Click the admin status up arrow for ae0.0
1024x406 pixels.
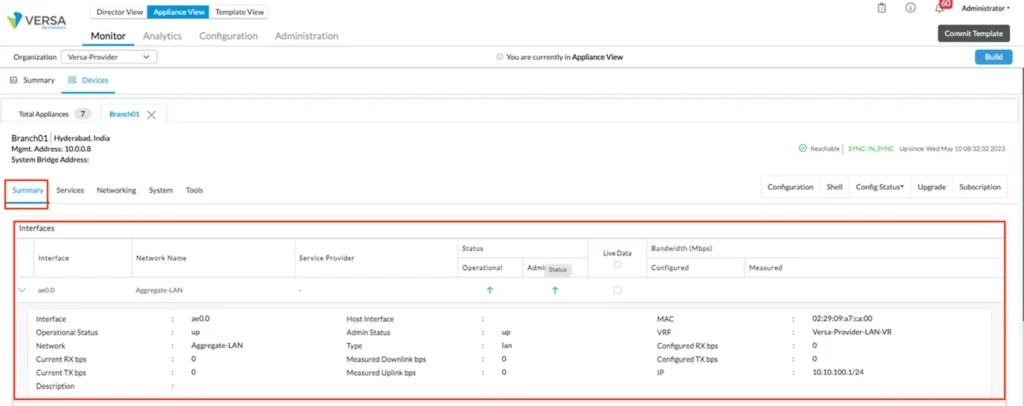click(555, 290)
